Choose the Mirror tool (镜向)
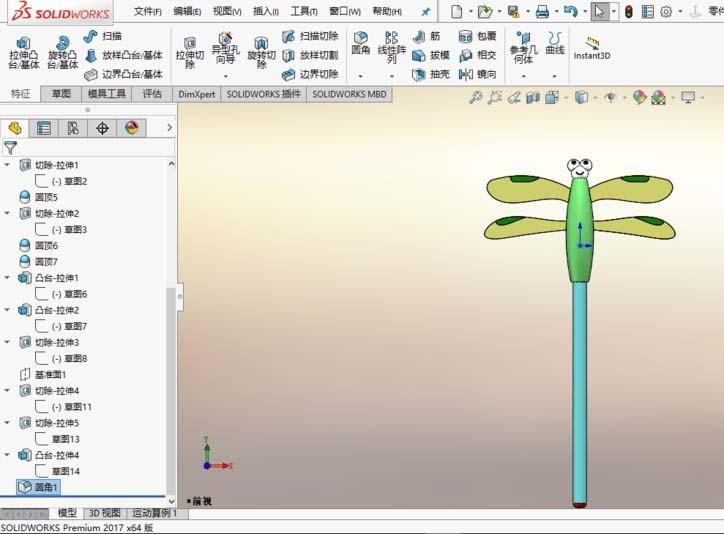Viewport: 724px width, 534px height. (x=477, y=74)
